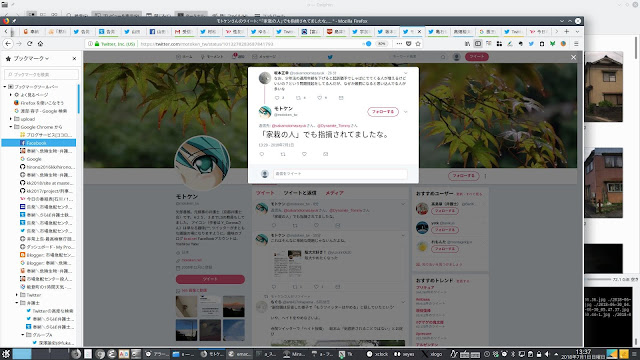Switch to the Gmail tab
Viewport: 640px width, 360px height.
pyautogui.click(x=184, y=31)
